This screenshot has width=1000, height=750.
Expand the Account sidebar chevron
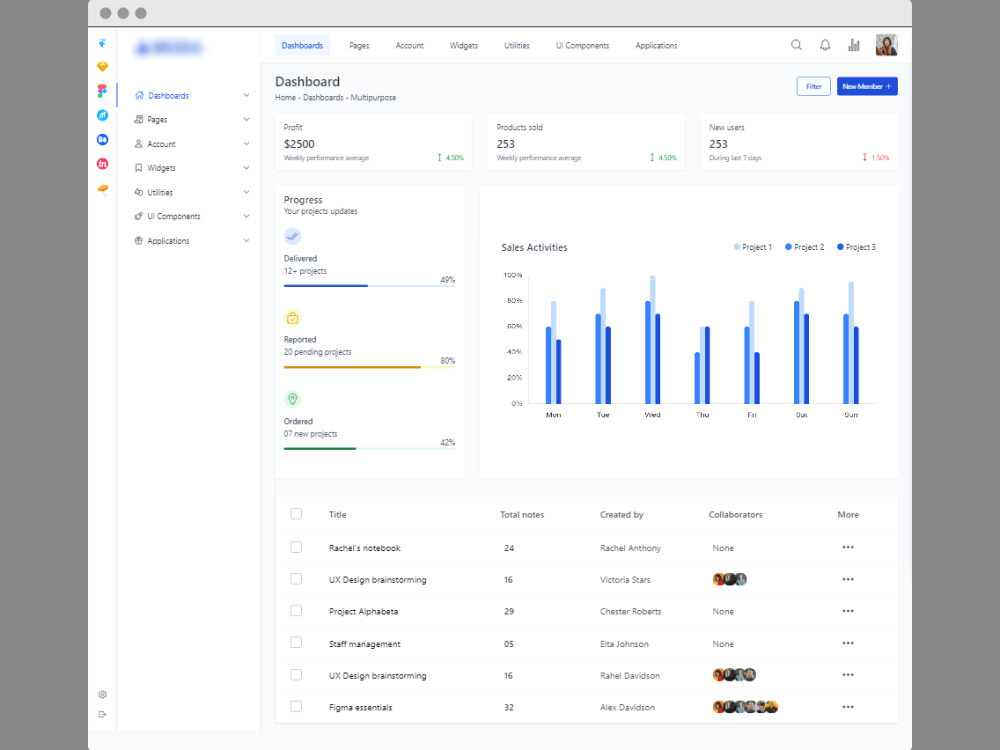246,143
